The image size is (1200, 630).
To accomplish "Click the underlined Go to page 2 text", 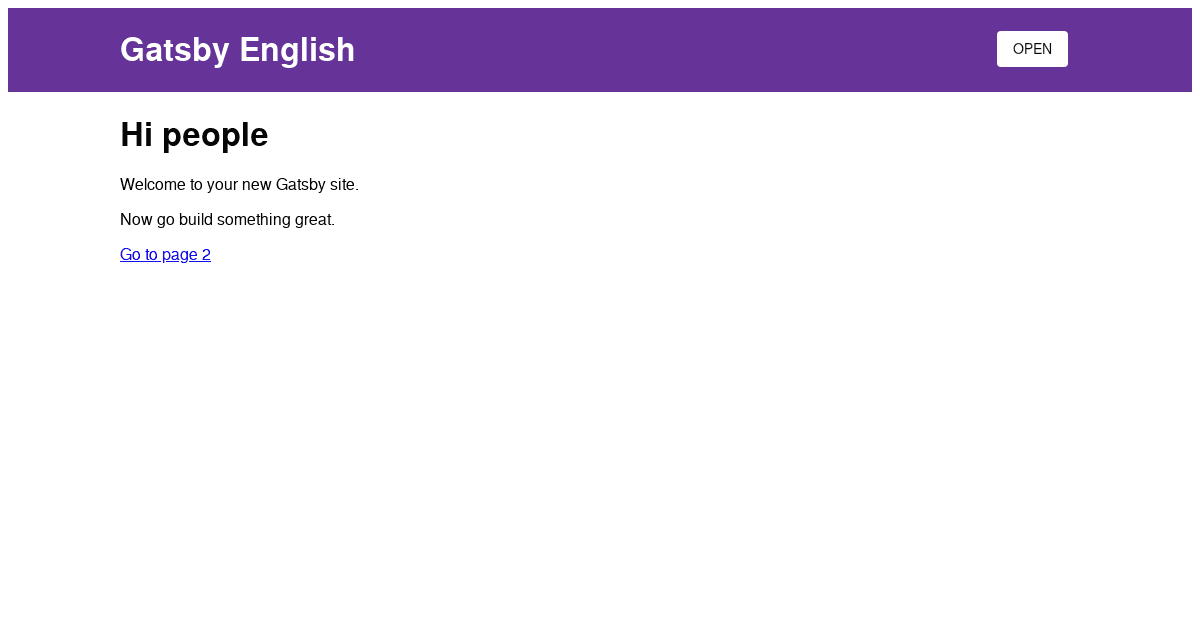I will (x=165, y=254).
